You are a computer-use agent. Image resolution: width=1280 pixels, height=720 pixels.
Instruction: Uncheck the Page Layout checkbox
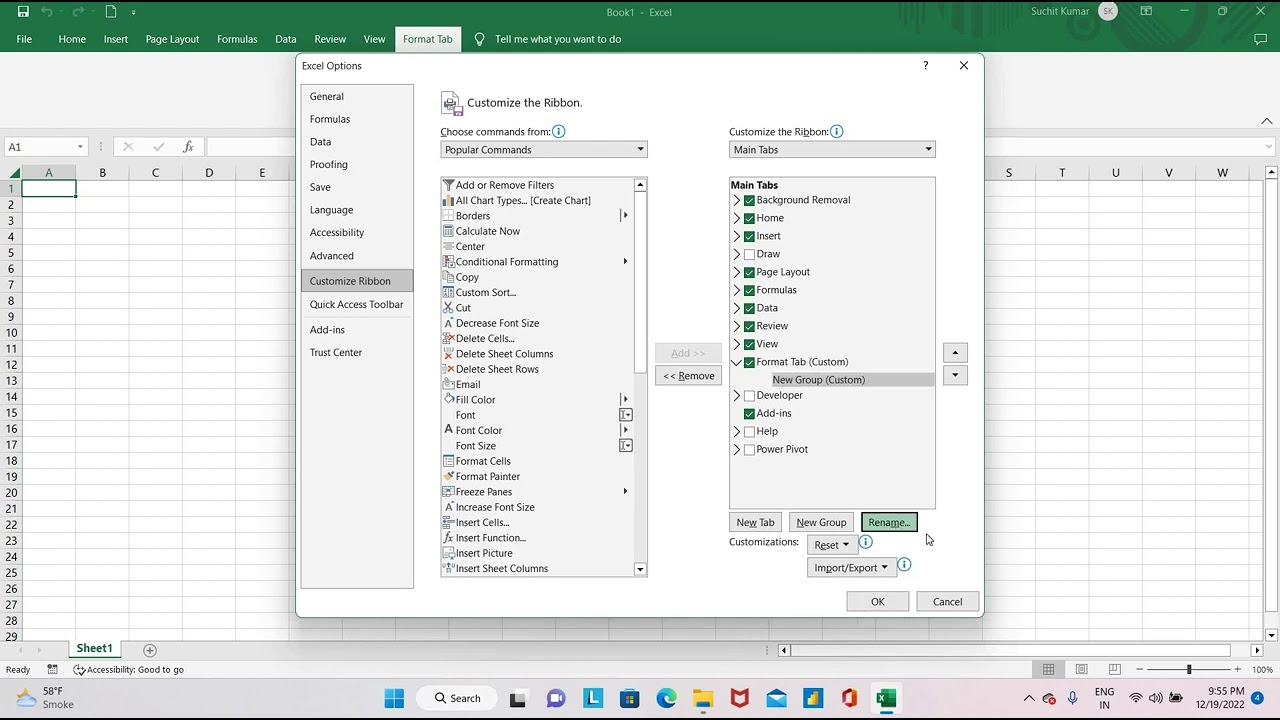(x=749, y=272)
